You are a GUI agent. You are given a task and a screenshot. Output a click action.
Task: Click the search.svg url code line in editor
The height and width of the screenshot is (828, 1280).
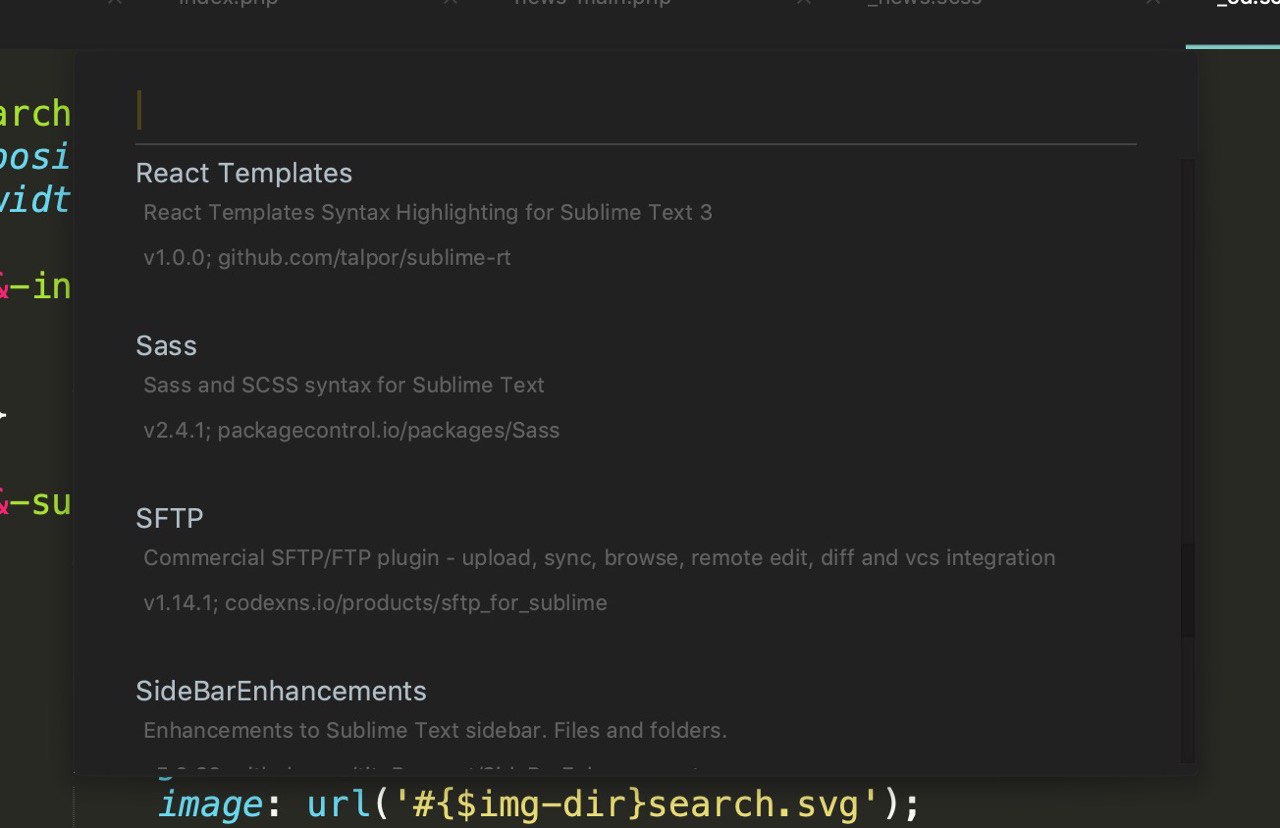click(x=539, y=804)
